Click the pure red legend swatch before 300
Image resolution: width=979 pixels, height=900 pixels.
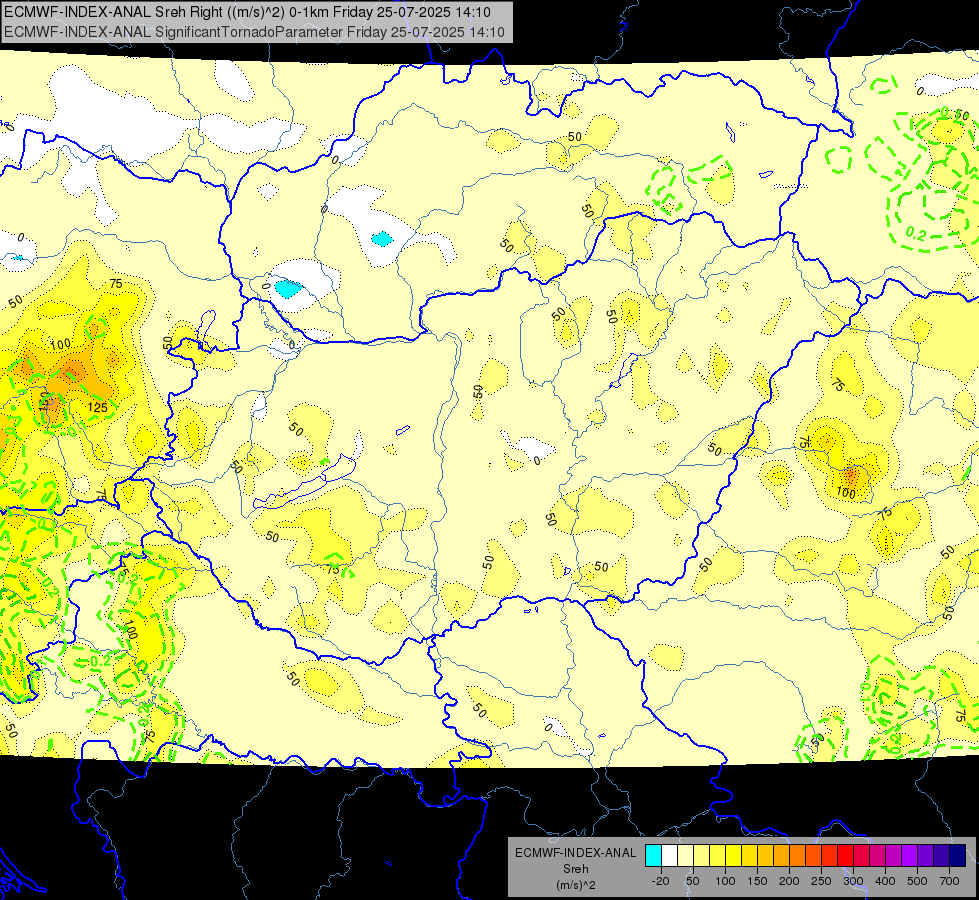pyautogui.click(x=846, y=855)
